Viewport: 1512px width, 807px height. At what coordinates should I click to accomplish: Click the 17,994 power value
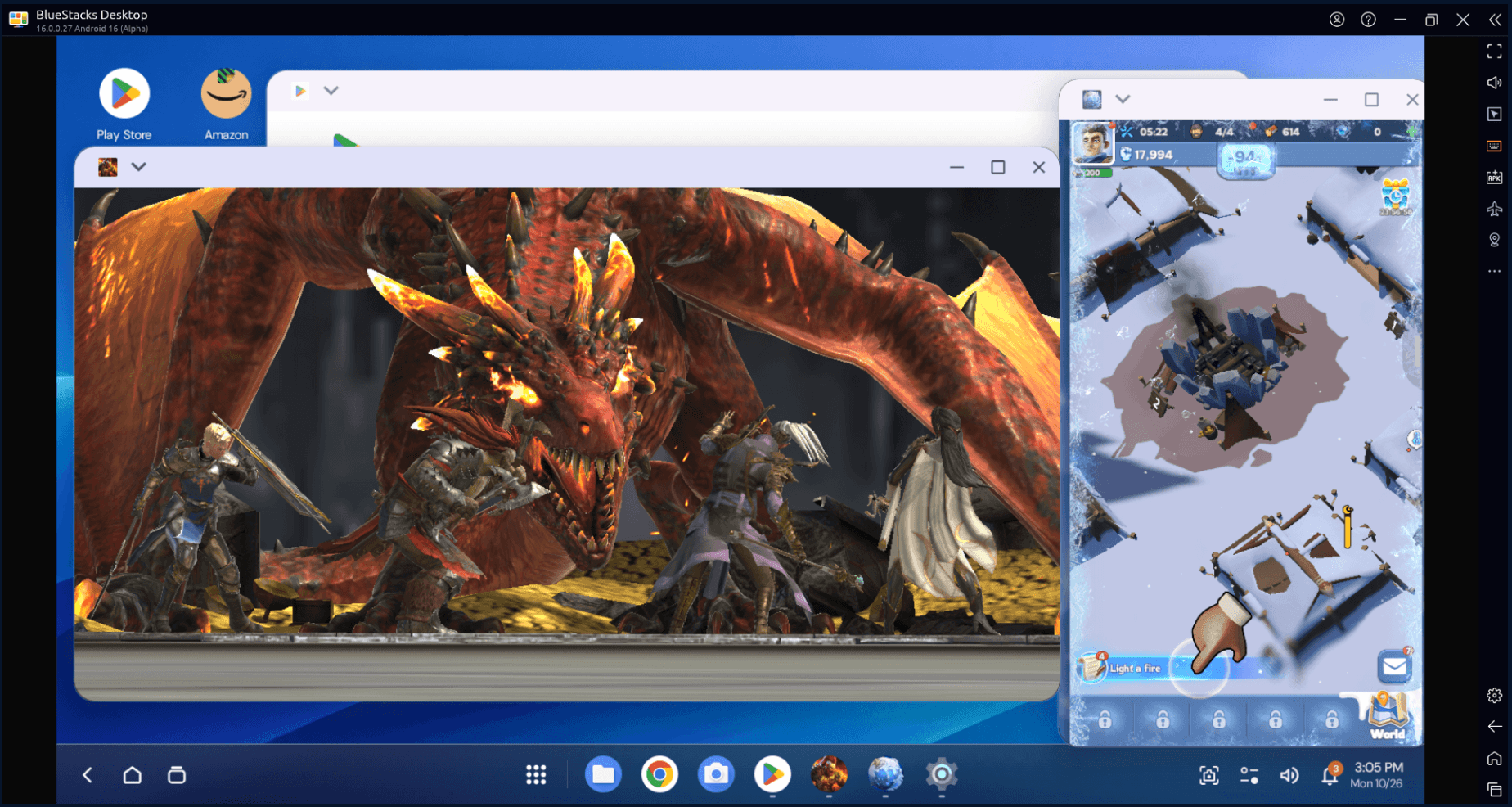tap(1146, 154)
